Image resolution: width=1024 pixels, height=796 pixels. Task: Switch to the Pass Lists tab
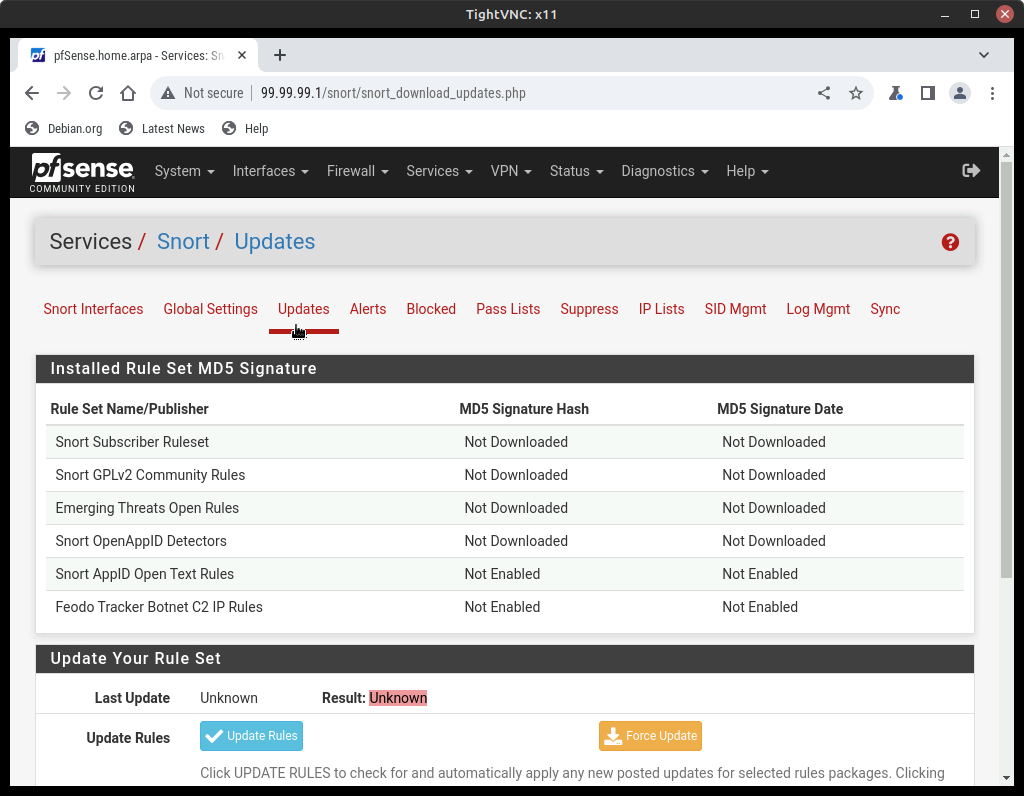tap(508, 309)
